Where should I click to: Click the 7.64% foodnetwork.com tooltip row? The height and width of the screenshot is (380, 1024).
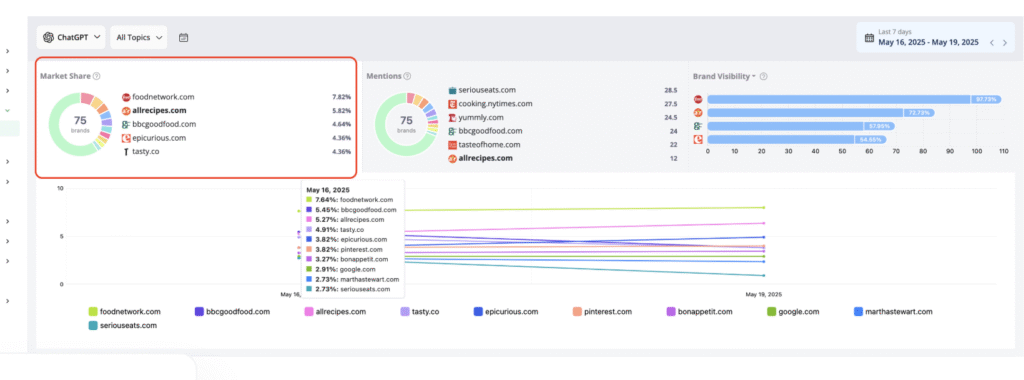click(350, 200)
